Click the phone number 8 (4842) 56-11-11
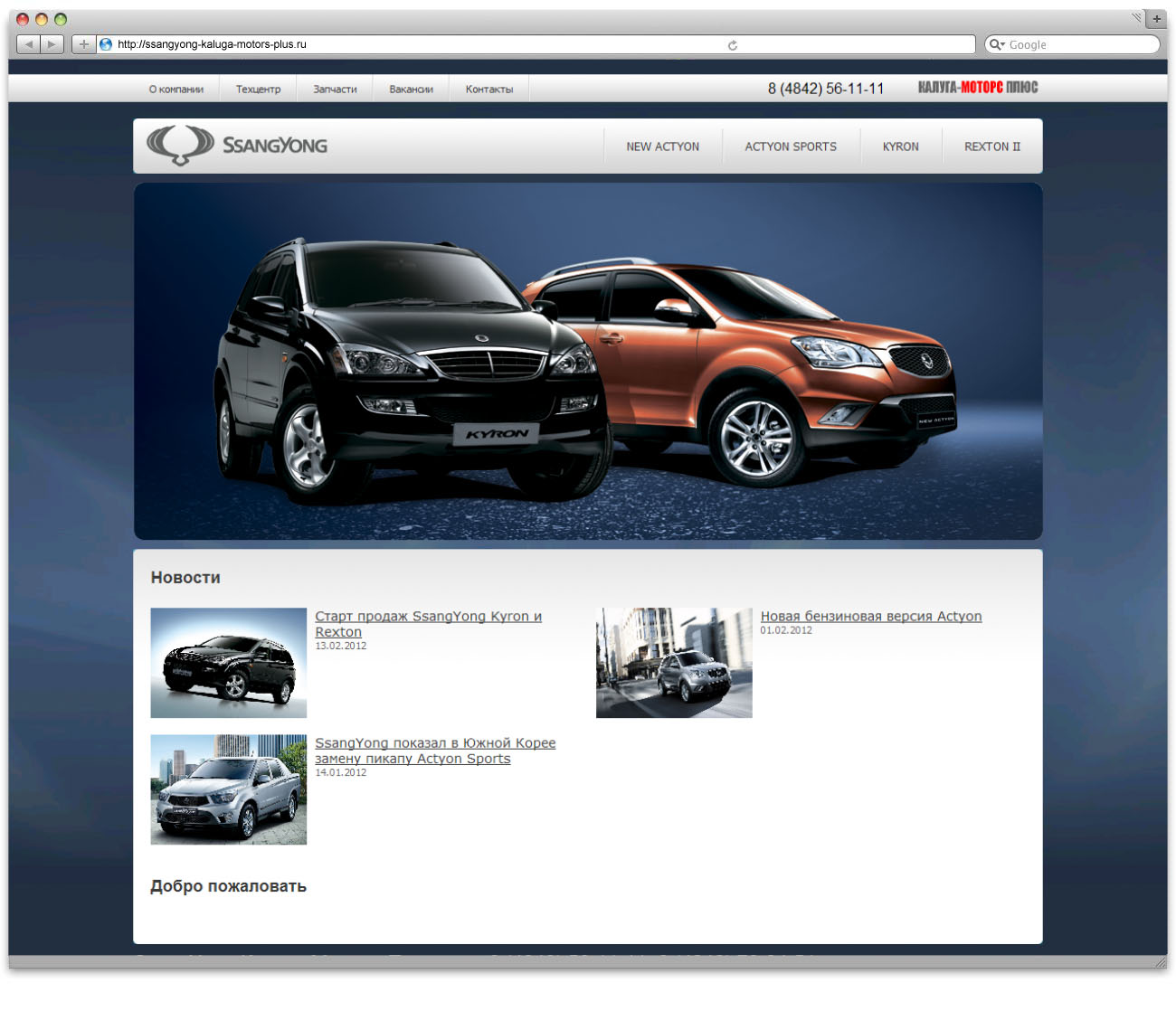This screenshot has height=1011, width=1176. pyautogui.click(x=826, y=89)
